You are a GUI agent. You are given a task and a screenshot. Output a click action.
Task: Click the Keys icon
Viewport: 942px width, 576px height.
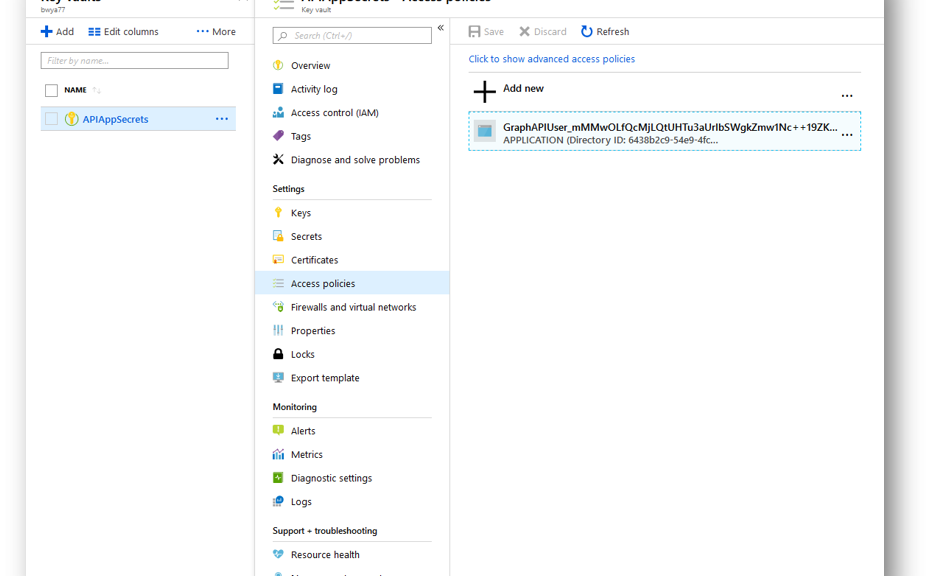coord(278,212)
